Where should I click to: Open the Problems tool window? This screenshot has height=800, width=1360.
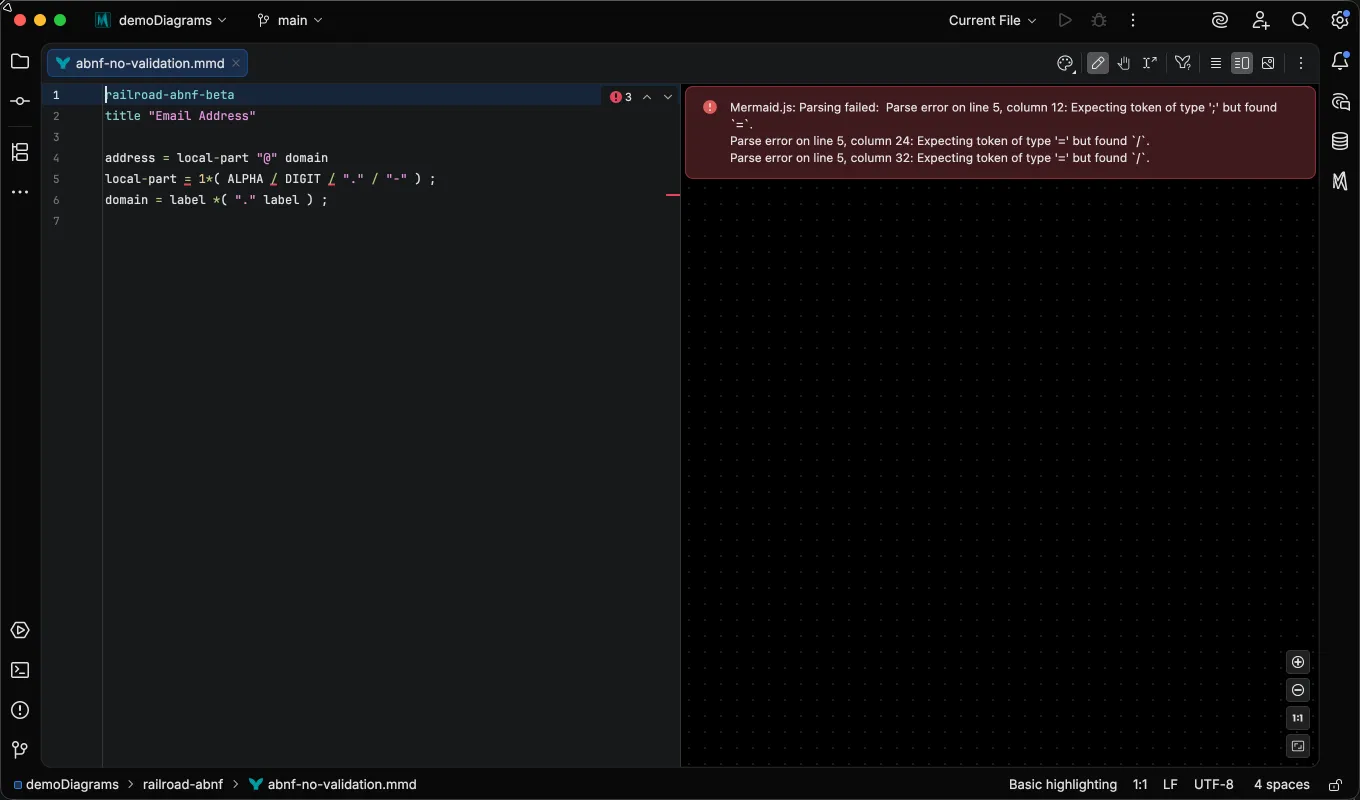click(x=20, y=710)
